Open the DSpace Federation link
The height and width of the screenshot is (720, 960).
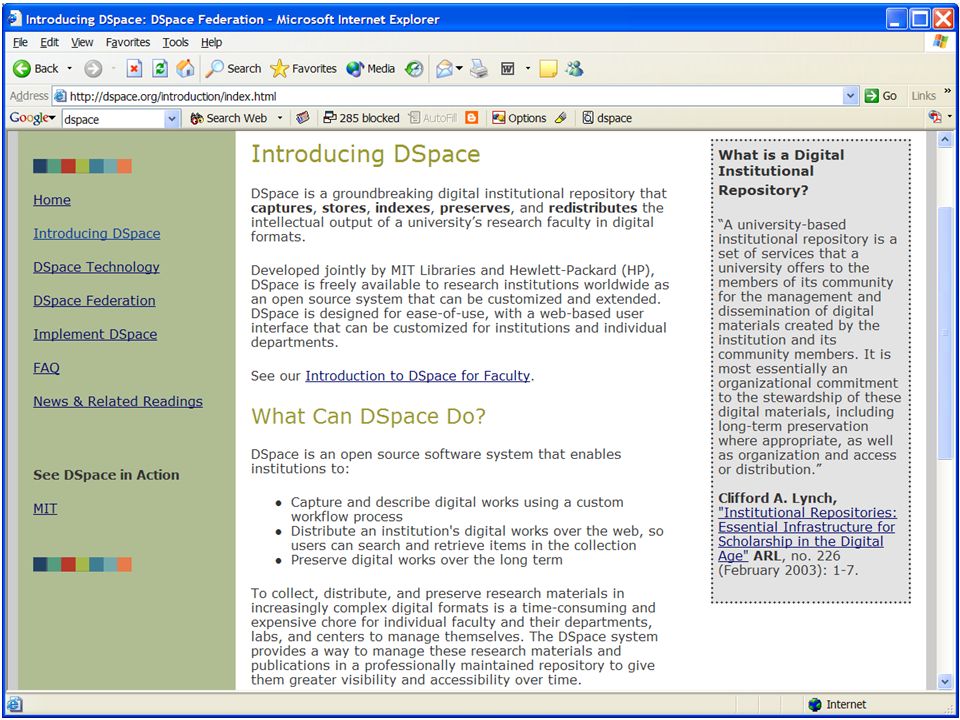tap(94, 301)
